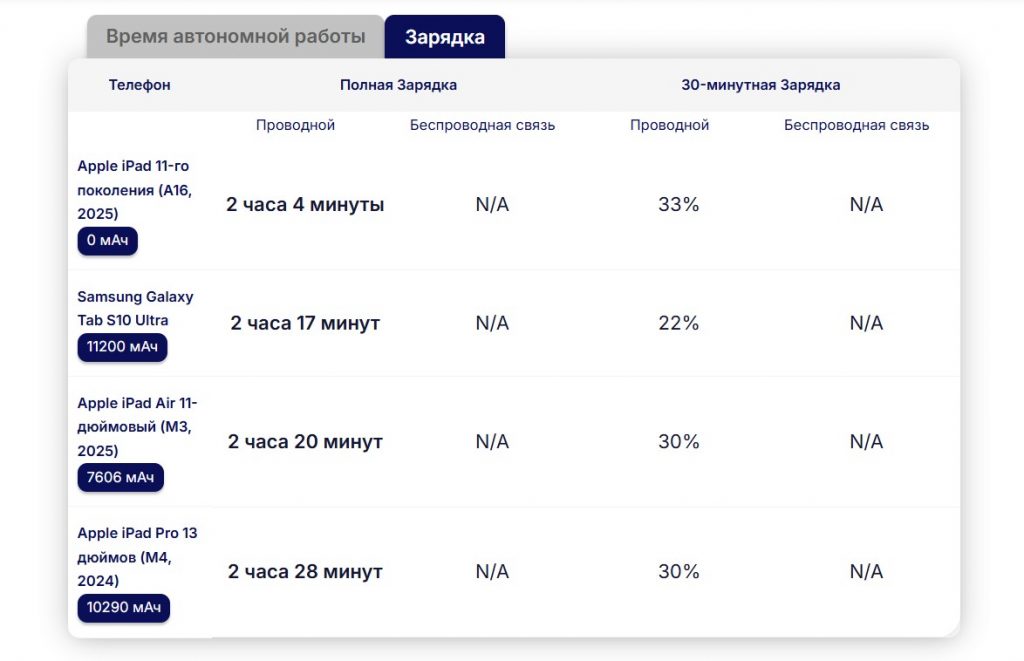This screenshot has height=661, width=1024.
Task: Switch to the Время автономной работы tab
Action: (235, 37)
